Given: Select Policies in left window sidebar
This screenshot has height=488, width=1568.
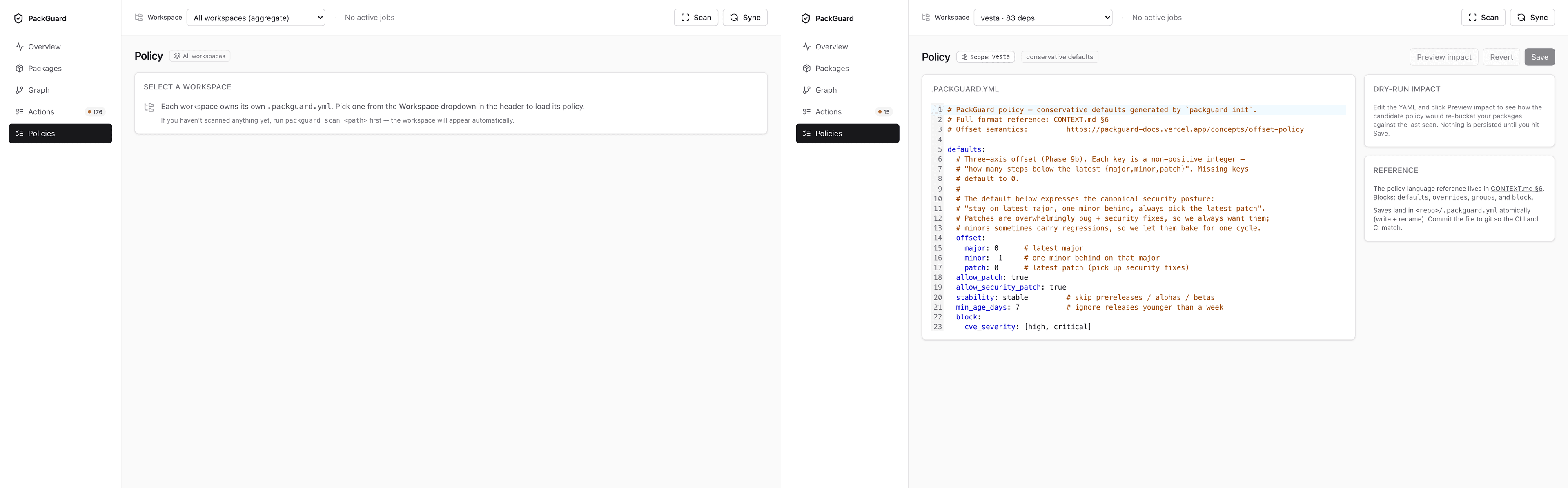Looking at the screenshot, I should tap(60, 133).
